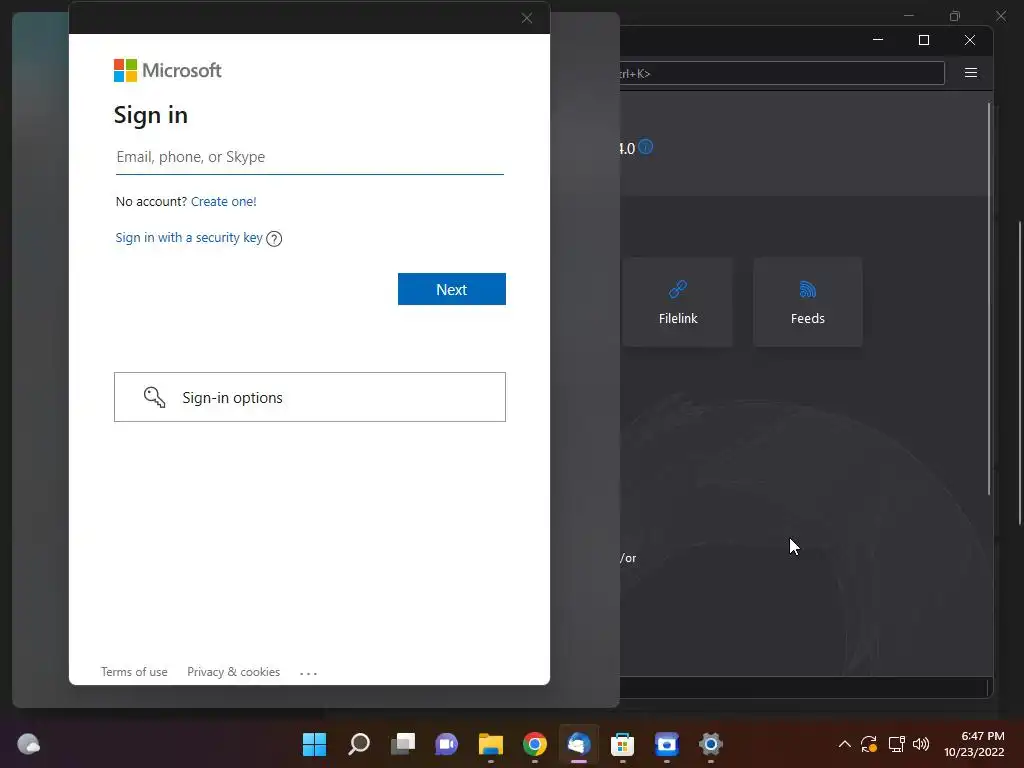Click the Microsoft logo
1024x768 pixels.
pyautogui.click(x=168, y=71)
